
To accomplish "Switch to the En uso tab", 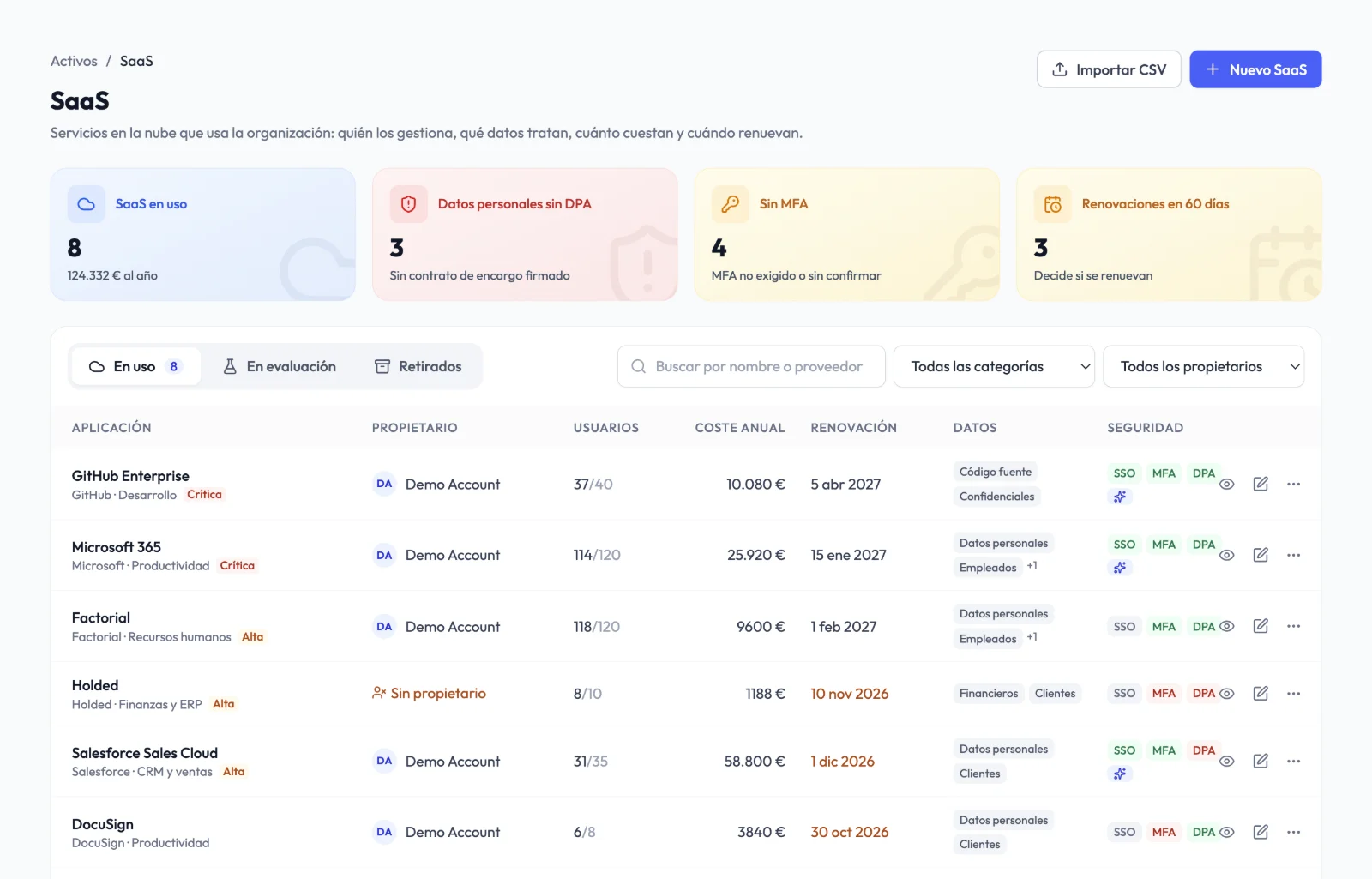I will click(x=135, y=366).
